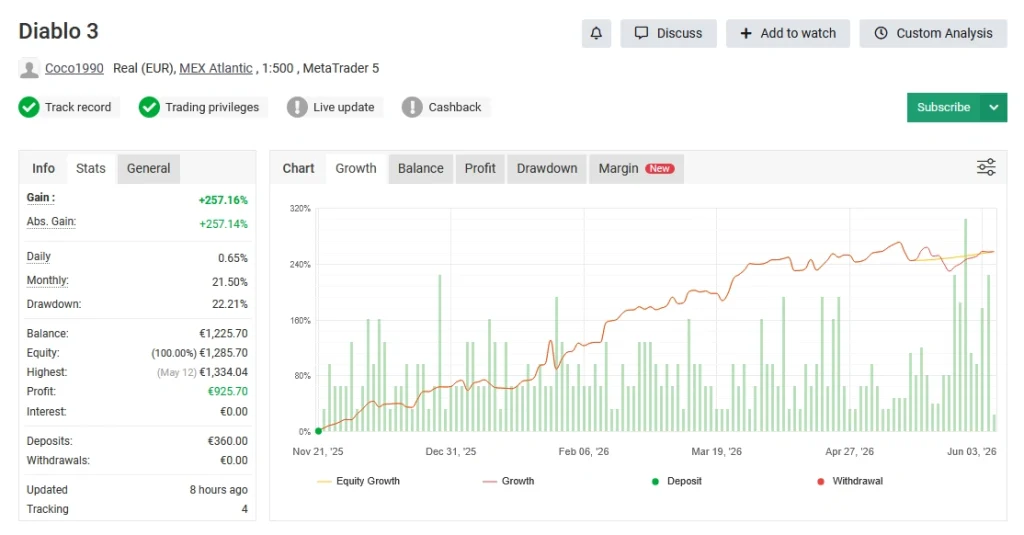Click the Drawdown value 22.21%
The height and width of the screenshot is (535, 1024).
point(230,304)
